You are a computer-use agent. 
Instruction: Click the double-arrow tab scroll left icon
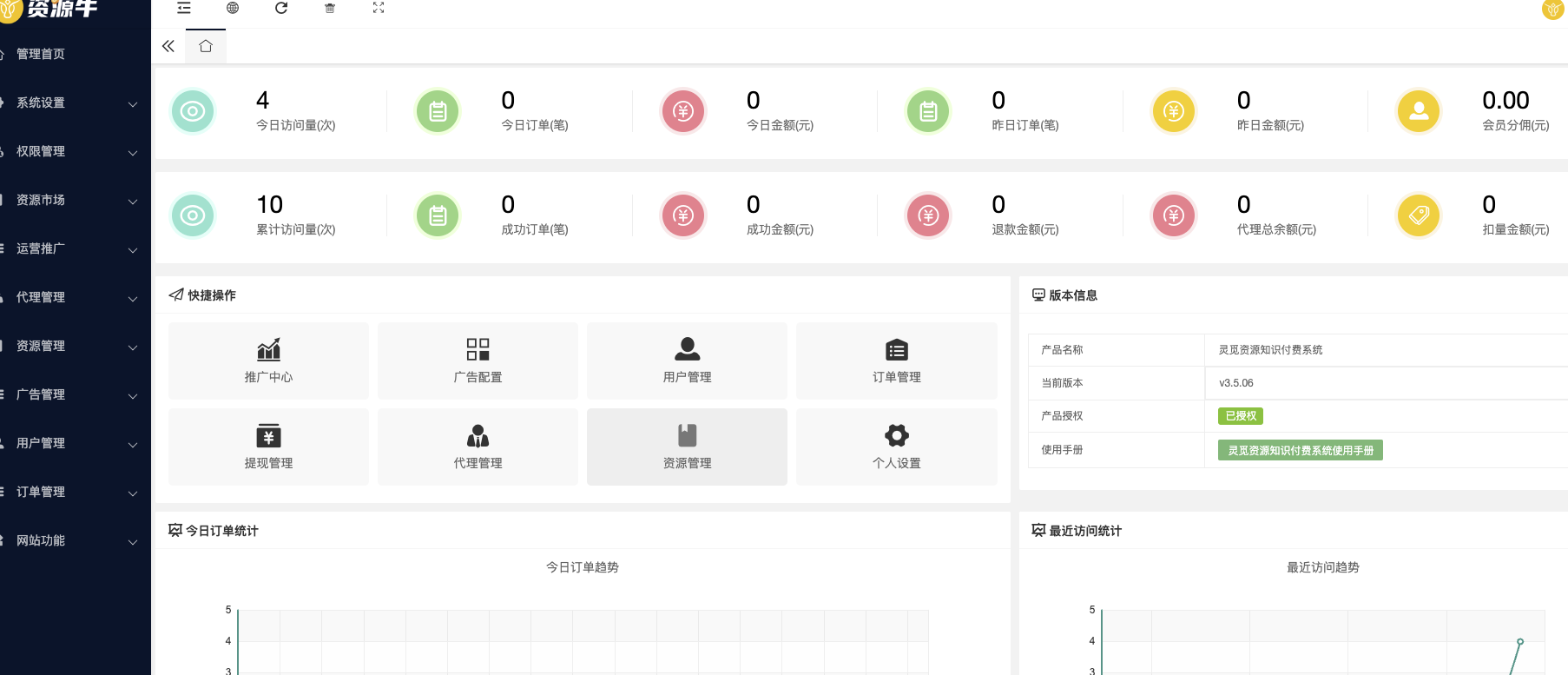tap(168, 46)
